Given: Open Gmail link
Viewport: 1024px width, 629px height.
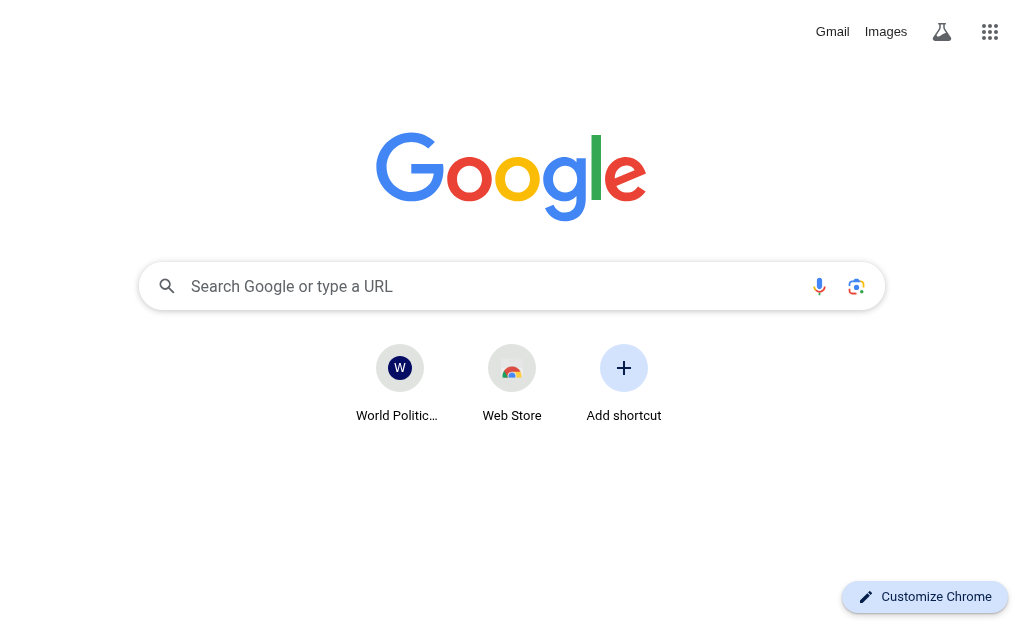Looking at the screenshot, I should pyautogui.click(x=832, y=32).
